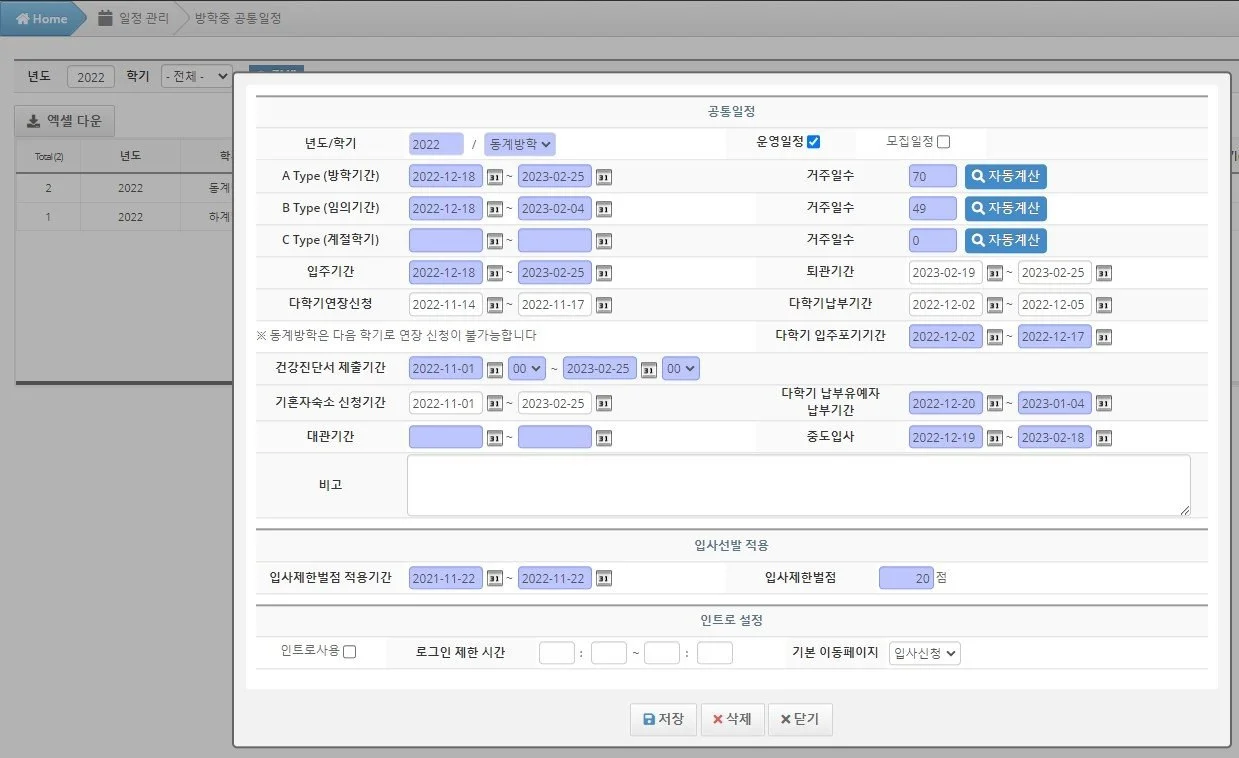
Task: Click 자동계산 for B Type 거주일수
Action: tap(1006, 209)
